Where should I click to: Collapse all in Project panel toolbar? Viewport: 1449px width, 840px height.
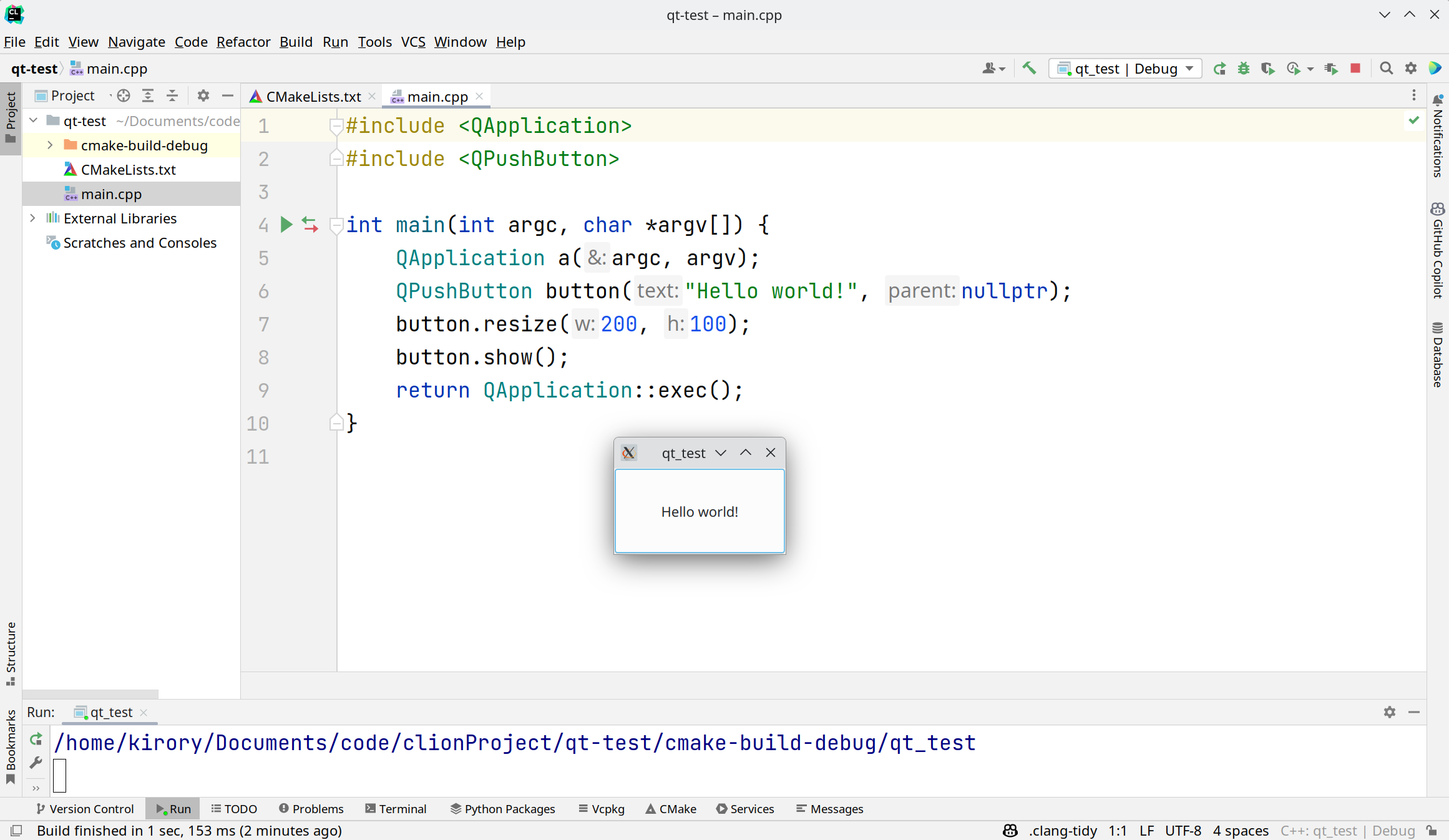pos(172,95)
